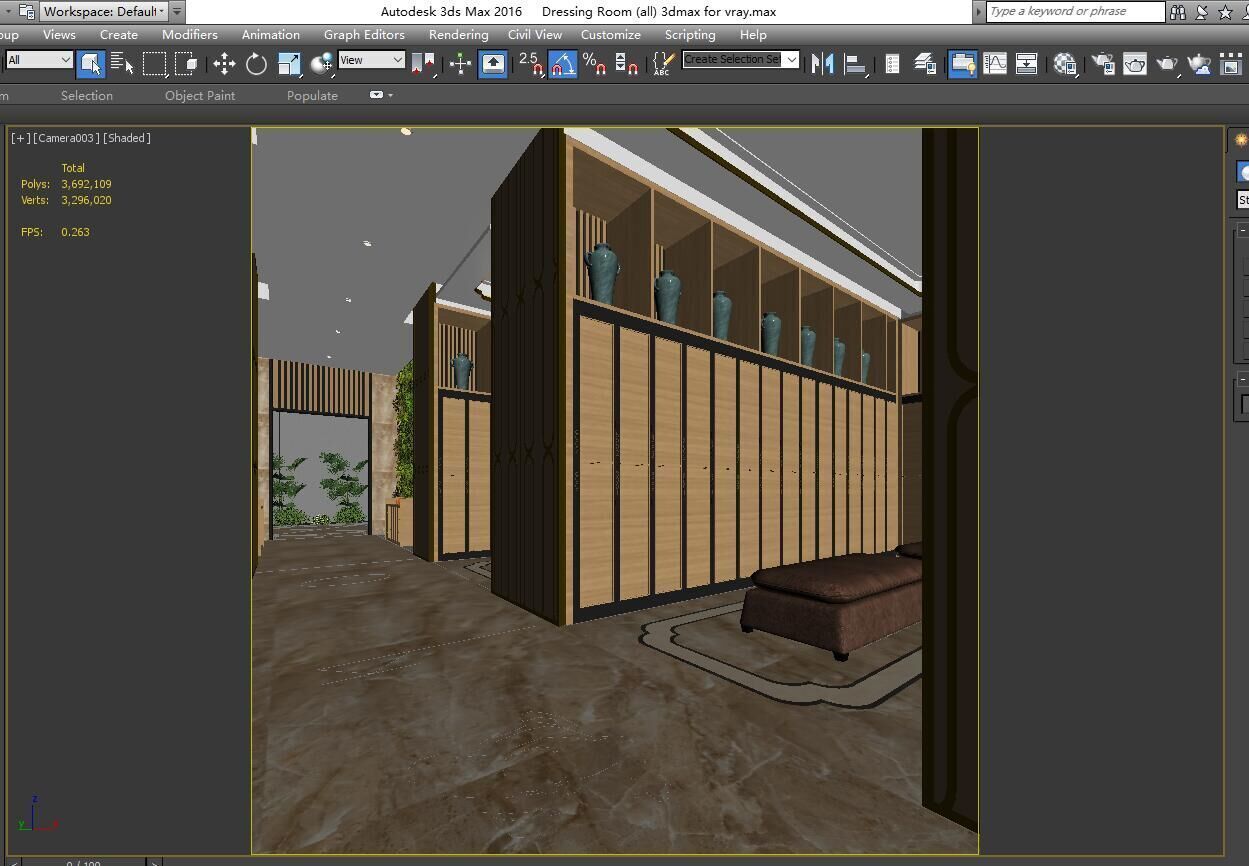Click the binoculars search icon
This screenshot has height=866, width=1249.
point(1178,12)
